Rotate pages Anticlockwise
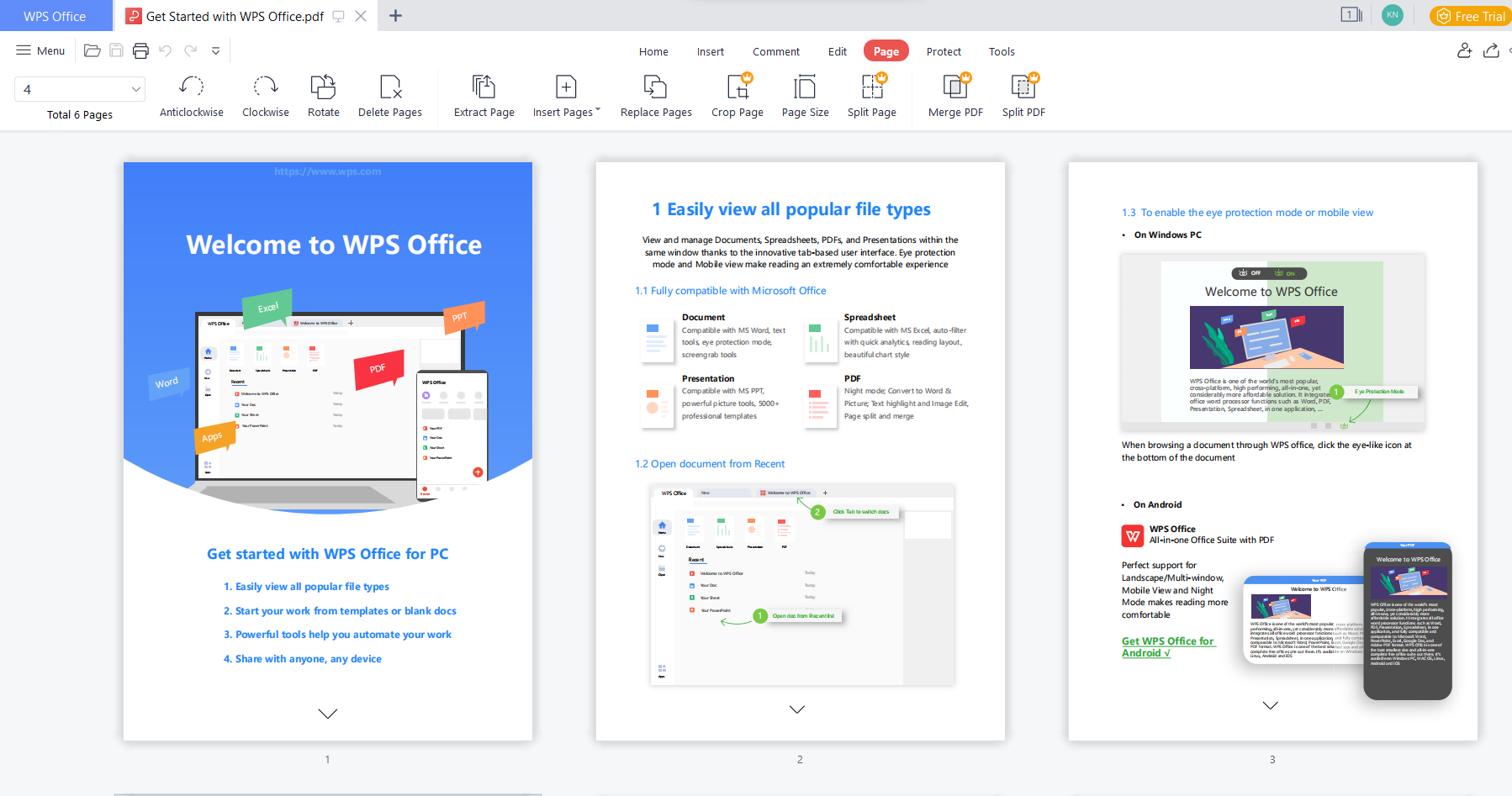1512x796 pixels. click(x=191, y=94)
